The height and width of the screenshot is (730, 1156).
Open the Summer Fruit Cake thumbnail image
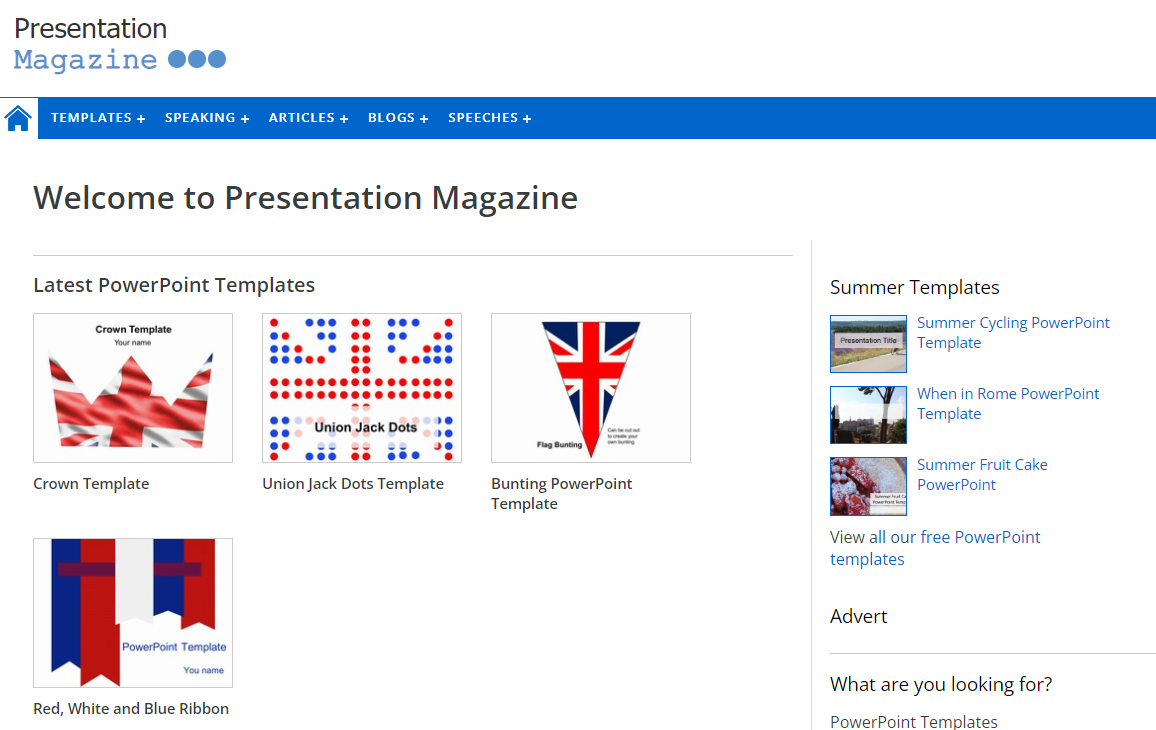click(x=868, y=486)
